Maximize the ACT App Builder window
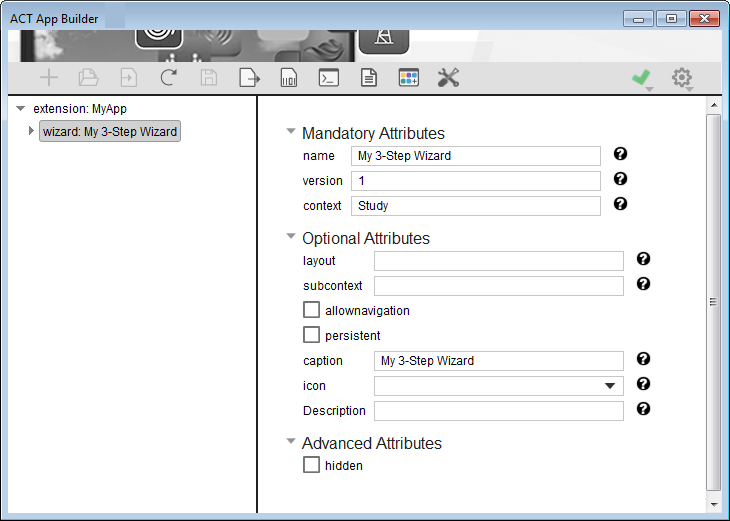The width and height of the screenshot is (730, 521). pos(671,19)
